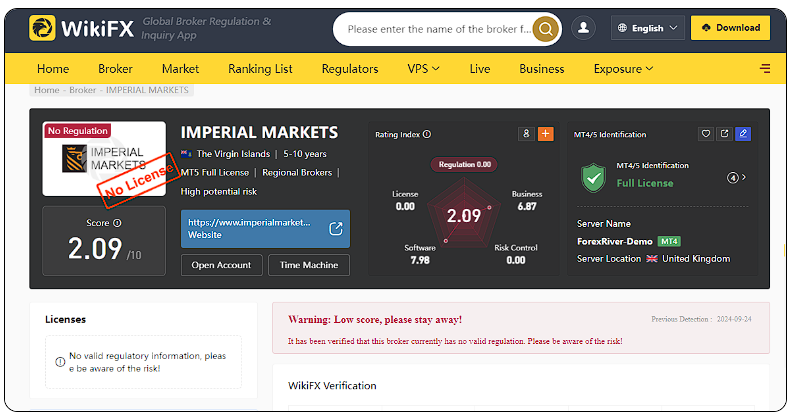794x419 pixels.
Task: Click the Rating Index info icon
Action: click(x=427, y=134)
